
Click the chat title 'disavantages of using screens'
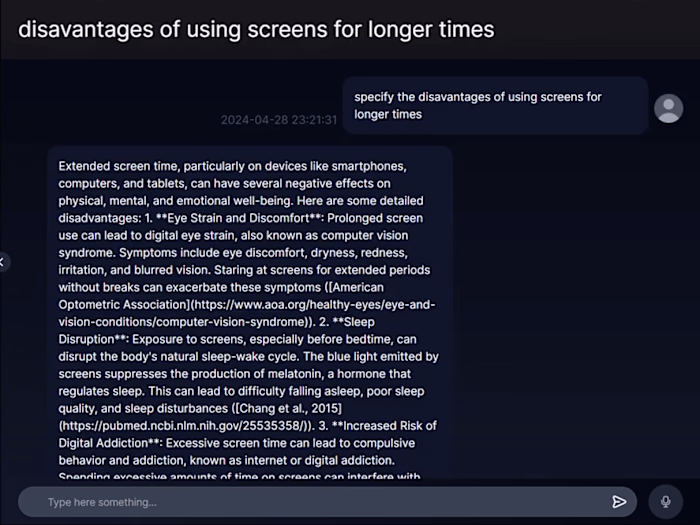click(x=256, y=29)
